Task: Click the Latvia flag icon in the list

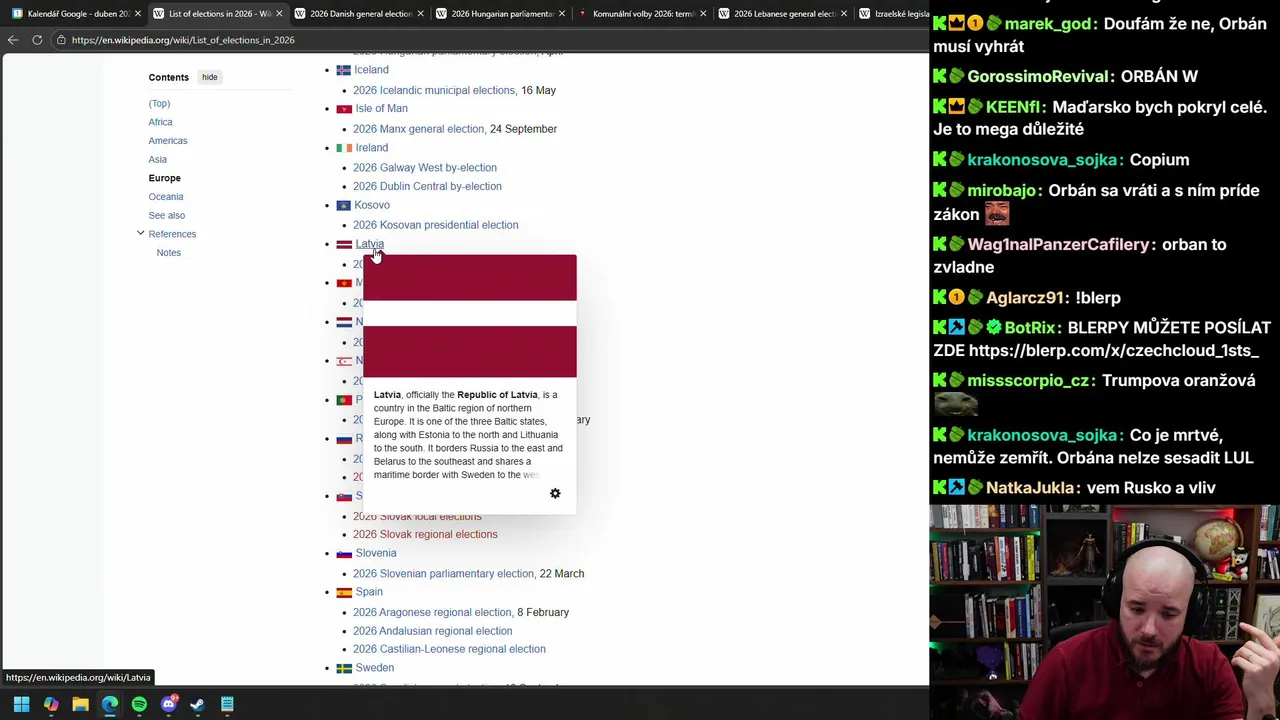Action: coord(343,244)
